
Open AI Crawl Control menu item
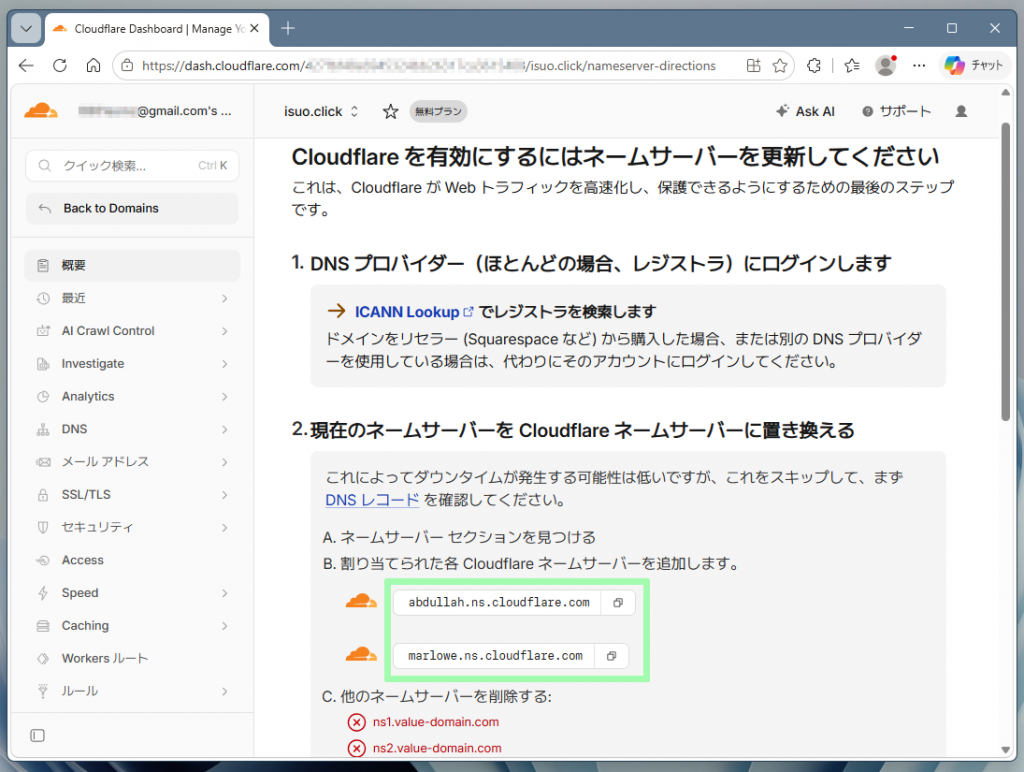132,331
